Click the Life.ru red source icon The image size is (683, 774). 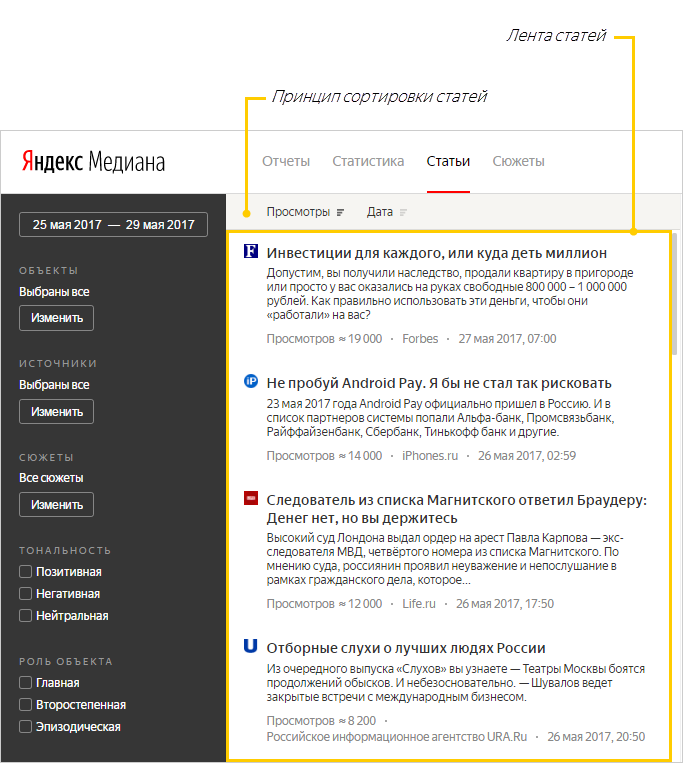pos(251,498)
